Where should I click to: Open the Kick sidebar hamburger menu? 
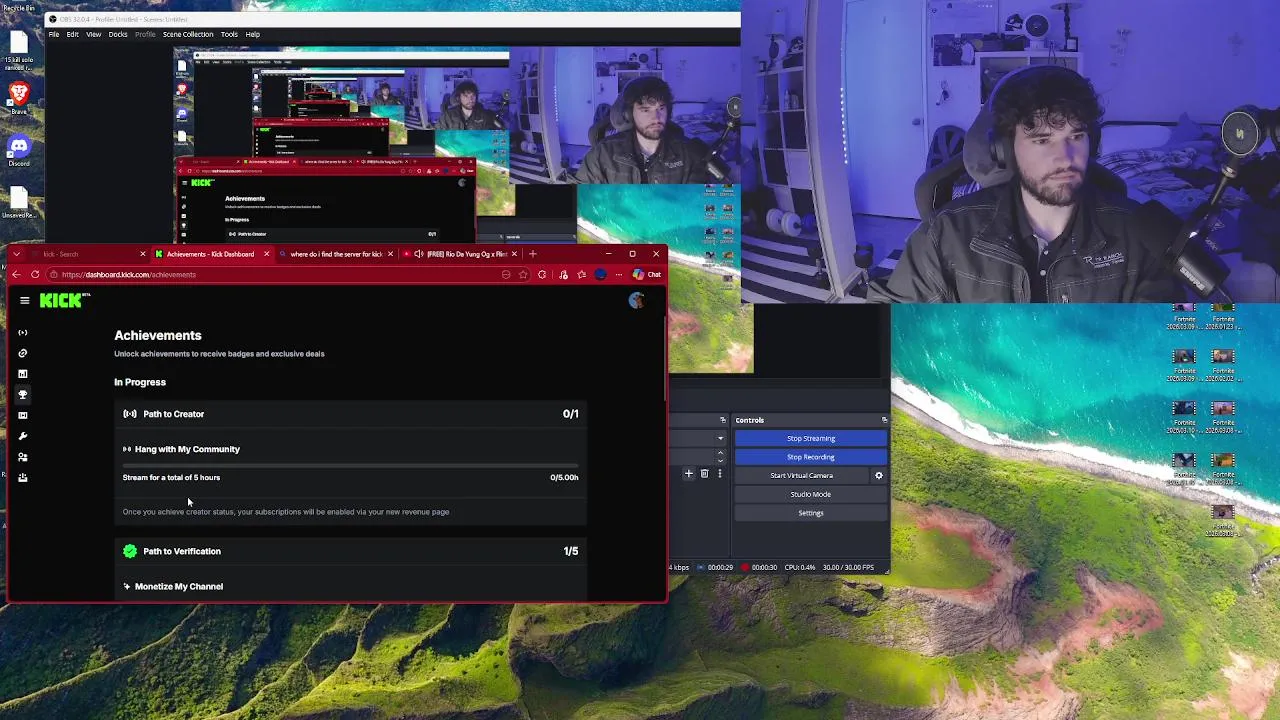25,300
